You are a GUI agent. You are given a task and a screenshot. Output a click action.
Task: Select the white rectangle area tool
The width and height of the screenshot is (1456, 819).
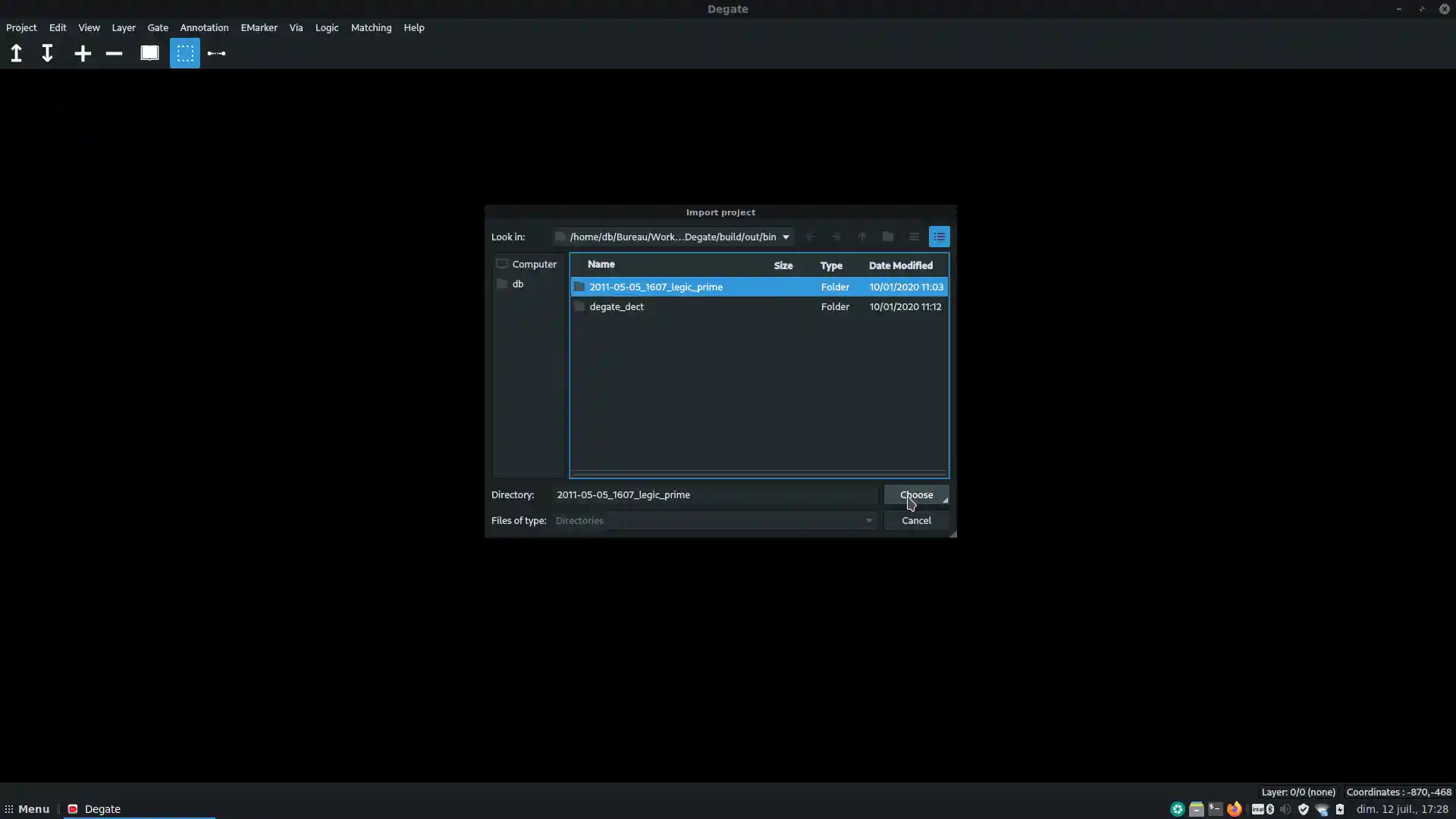click(x=149, y=53)
